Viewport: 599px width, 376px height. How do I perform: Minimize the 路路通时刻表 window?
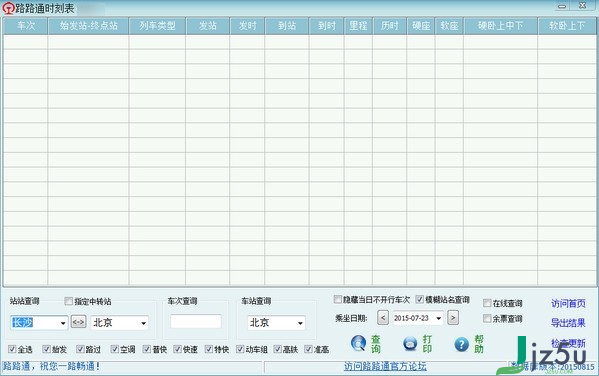562,6
